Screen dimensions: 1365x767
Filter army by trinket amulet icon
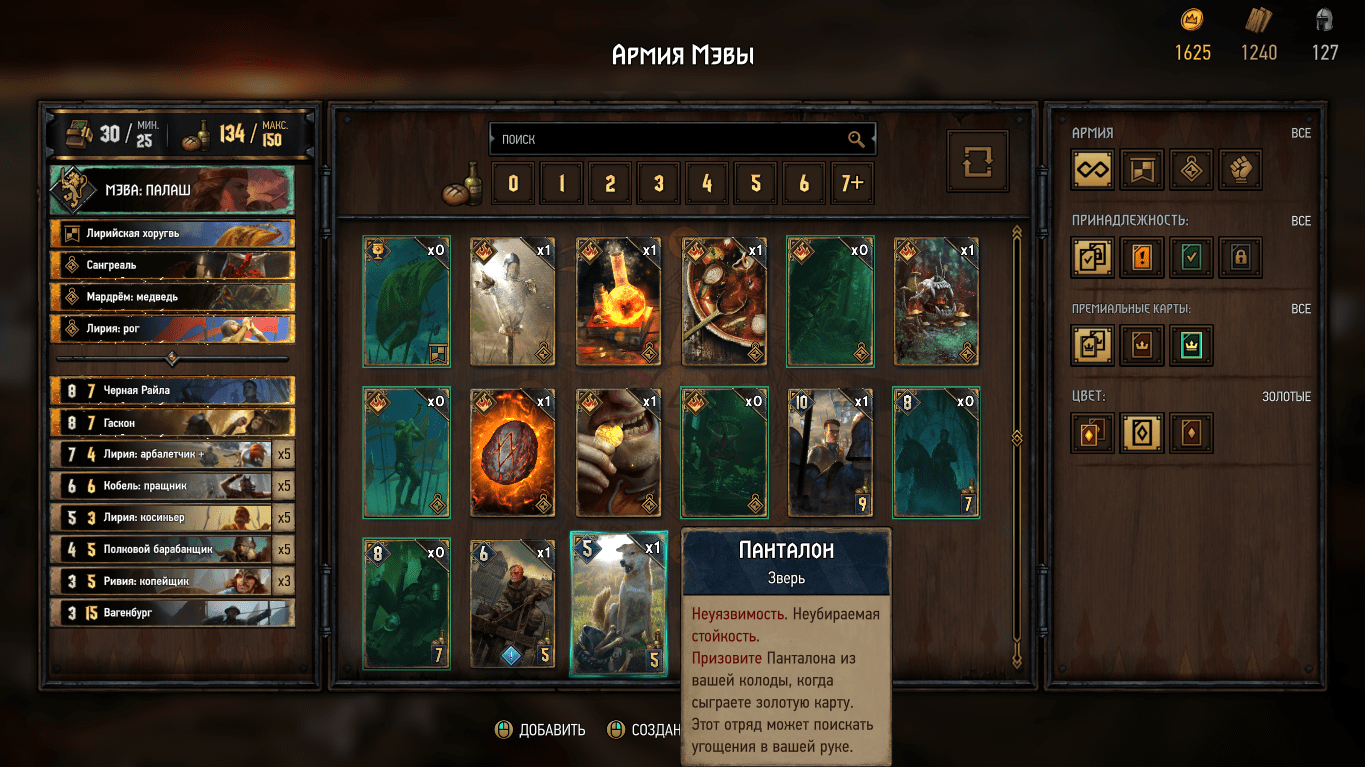[x=1191, y=170]
